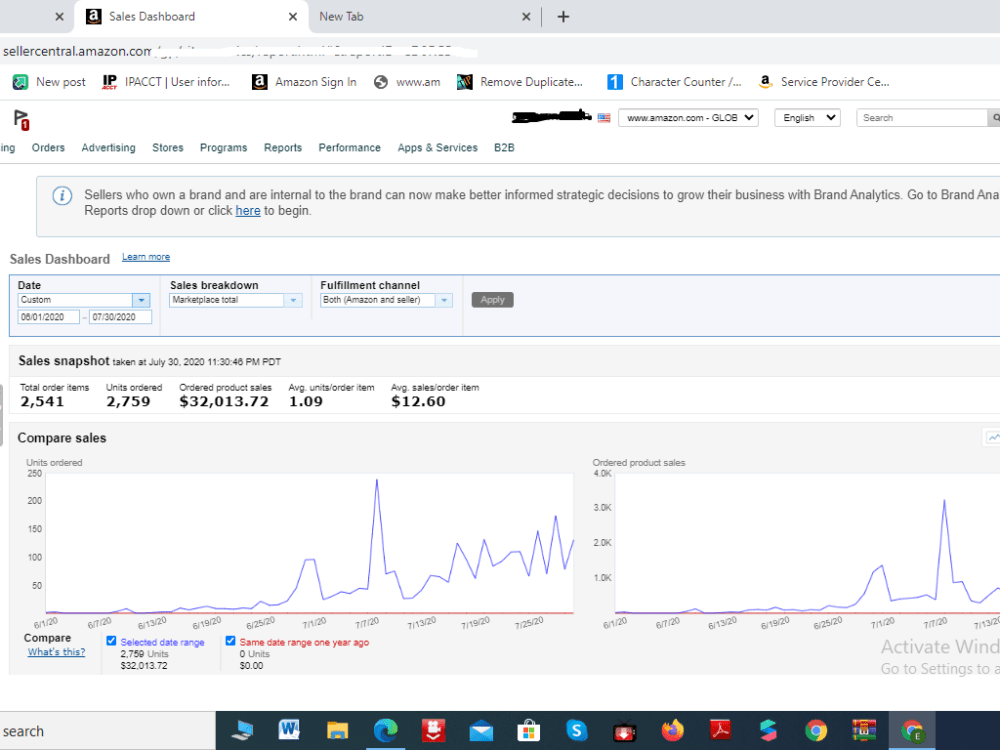The height and width of the screenshot is (750, 1000).
Task: Open the Orders menu
Action: click(48, 148)
